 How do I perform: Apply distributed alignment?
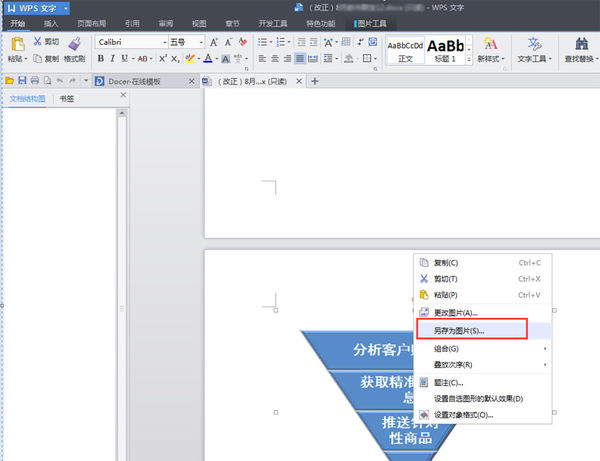[x=313, y=59]
